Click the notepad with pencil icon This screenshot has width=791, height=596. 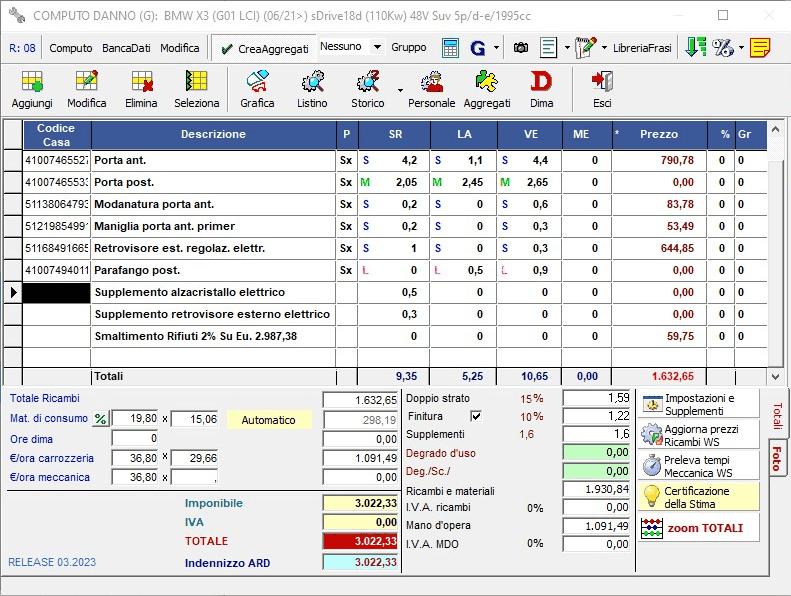tap(586, 47)
